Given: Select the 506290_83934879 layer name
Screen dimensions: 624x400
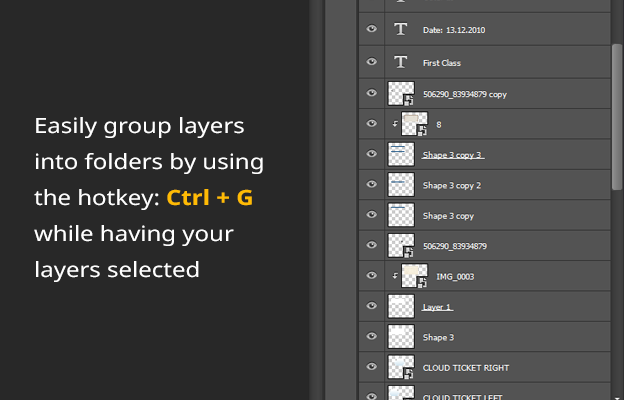Looking at the screenshot, I should (454, 246).
